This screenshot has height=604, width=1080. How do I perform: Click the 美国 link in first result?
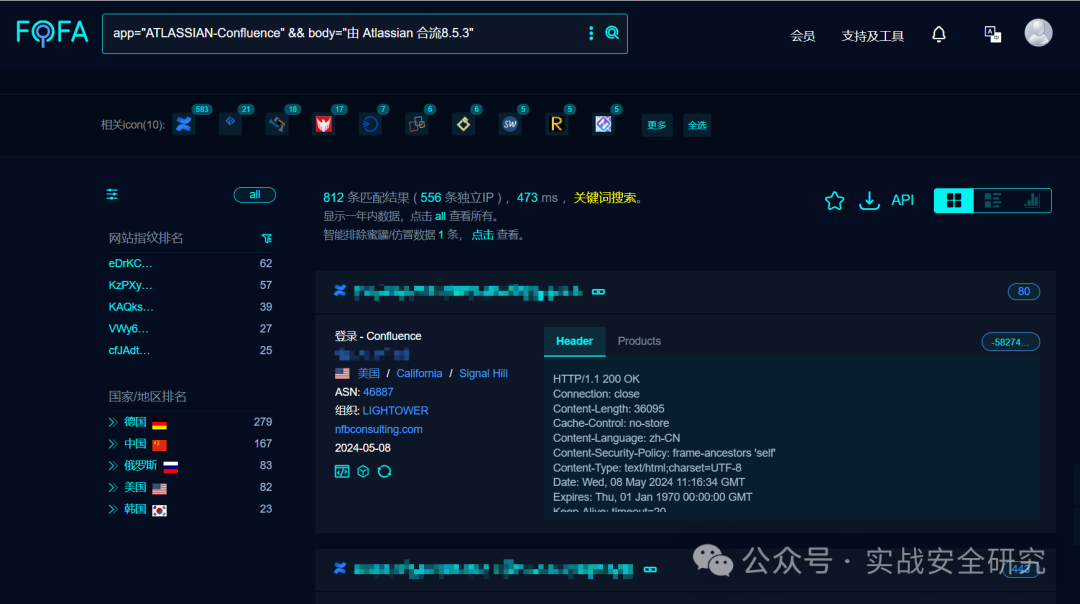tap(368, 373)
